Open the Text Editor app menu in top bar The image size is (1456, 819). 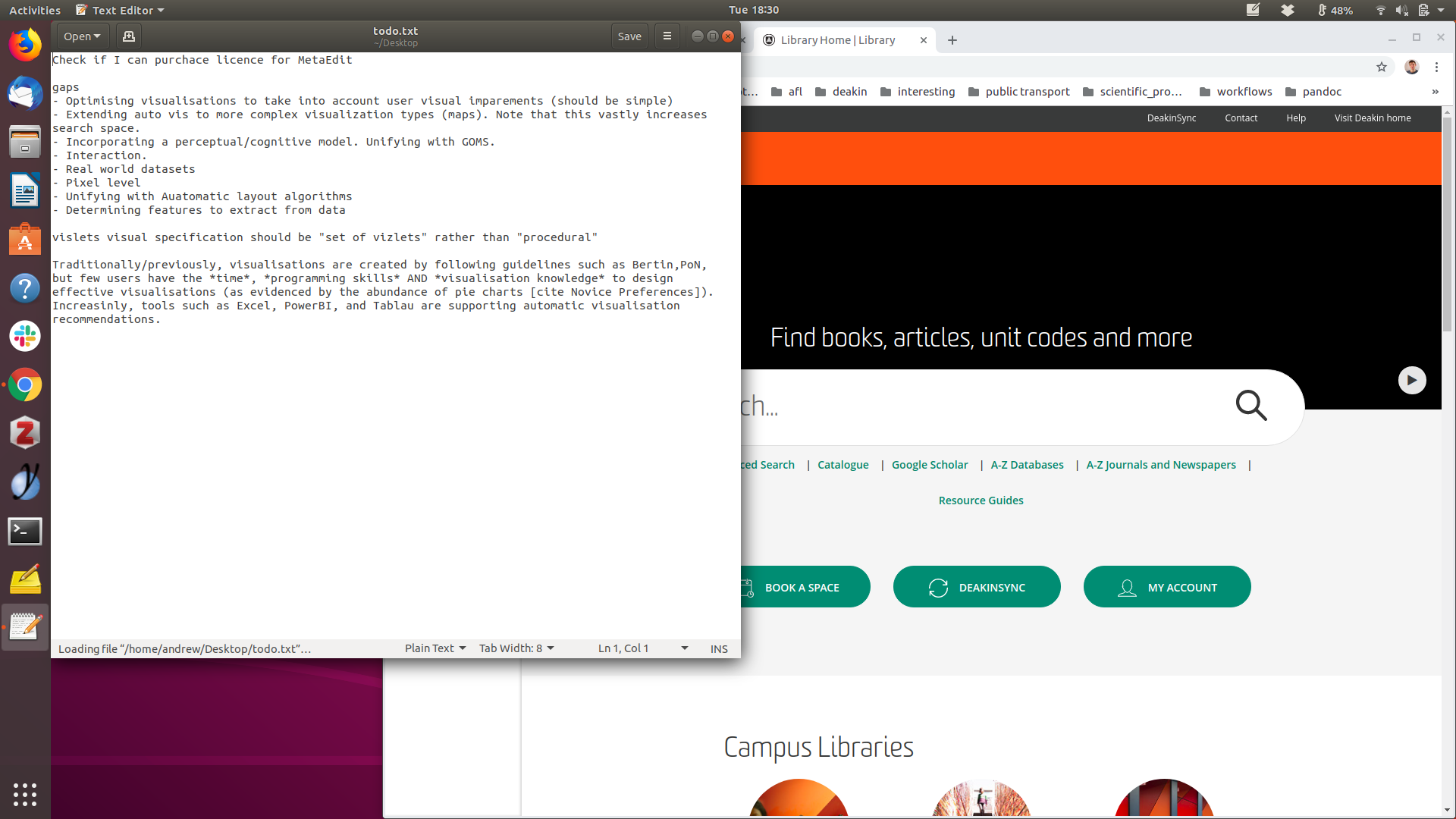pos(121,11)
